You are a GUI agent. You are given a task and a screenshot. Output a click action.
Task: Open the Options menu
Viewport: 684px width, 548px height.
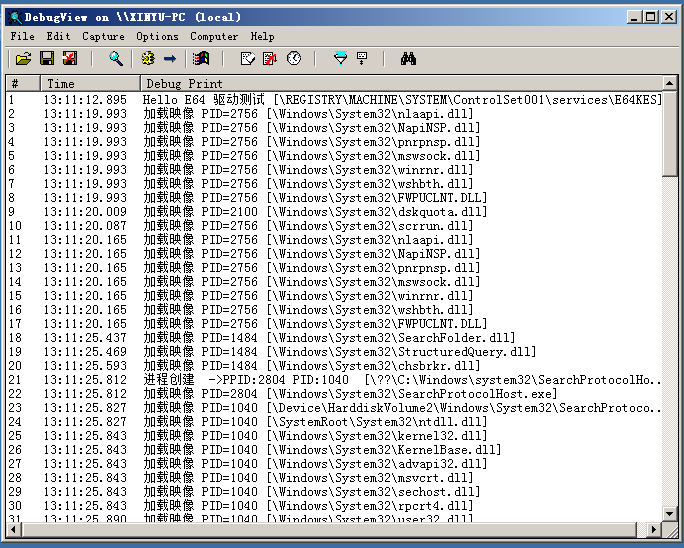(x=157, y=36)
